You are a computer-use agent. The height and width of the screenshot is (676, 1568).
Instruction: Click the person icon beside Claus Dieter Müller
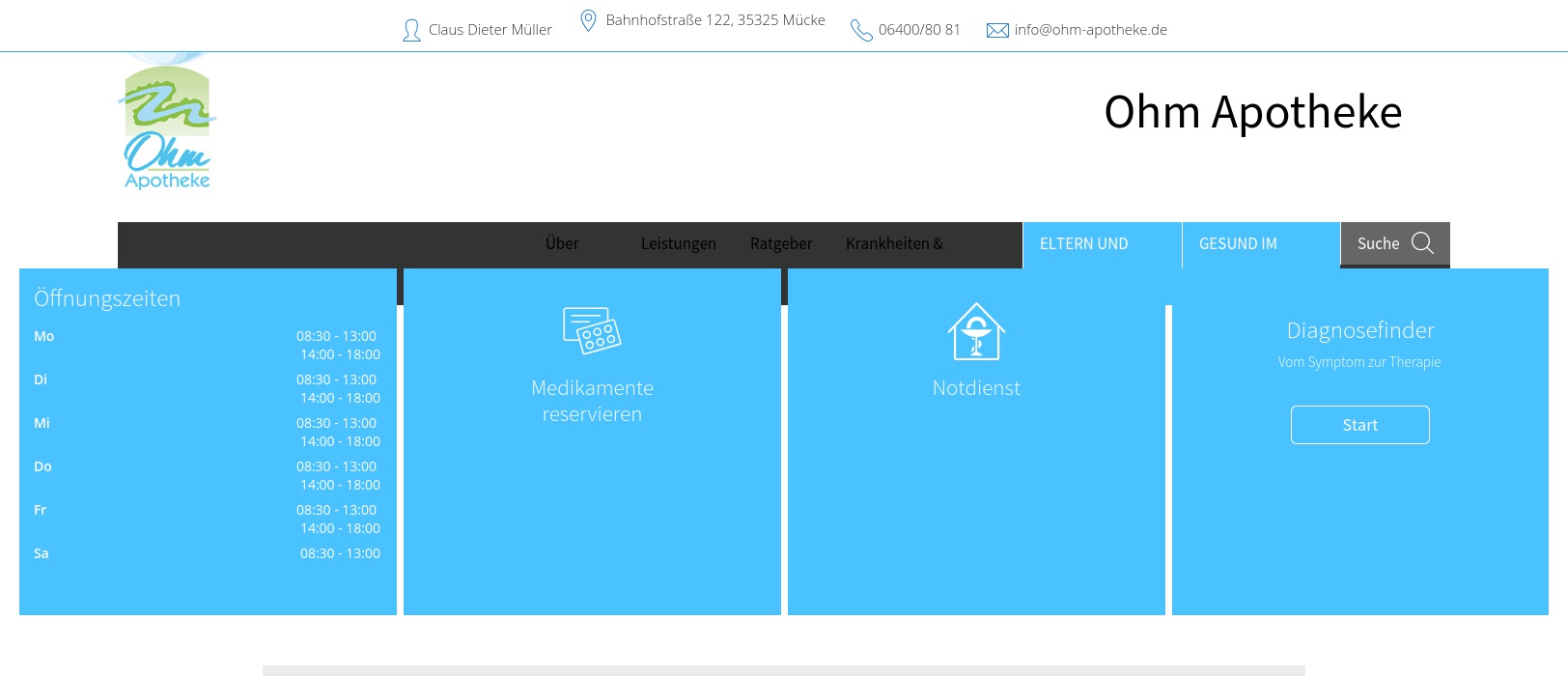click(411, 31)
